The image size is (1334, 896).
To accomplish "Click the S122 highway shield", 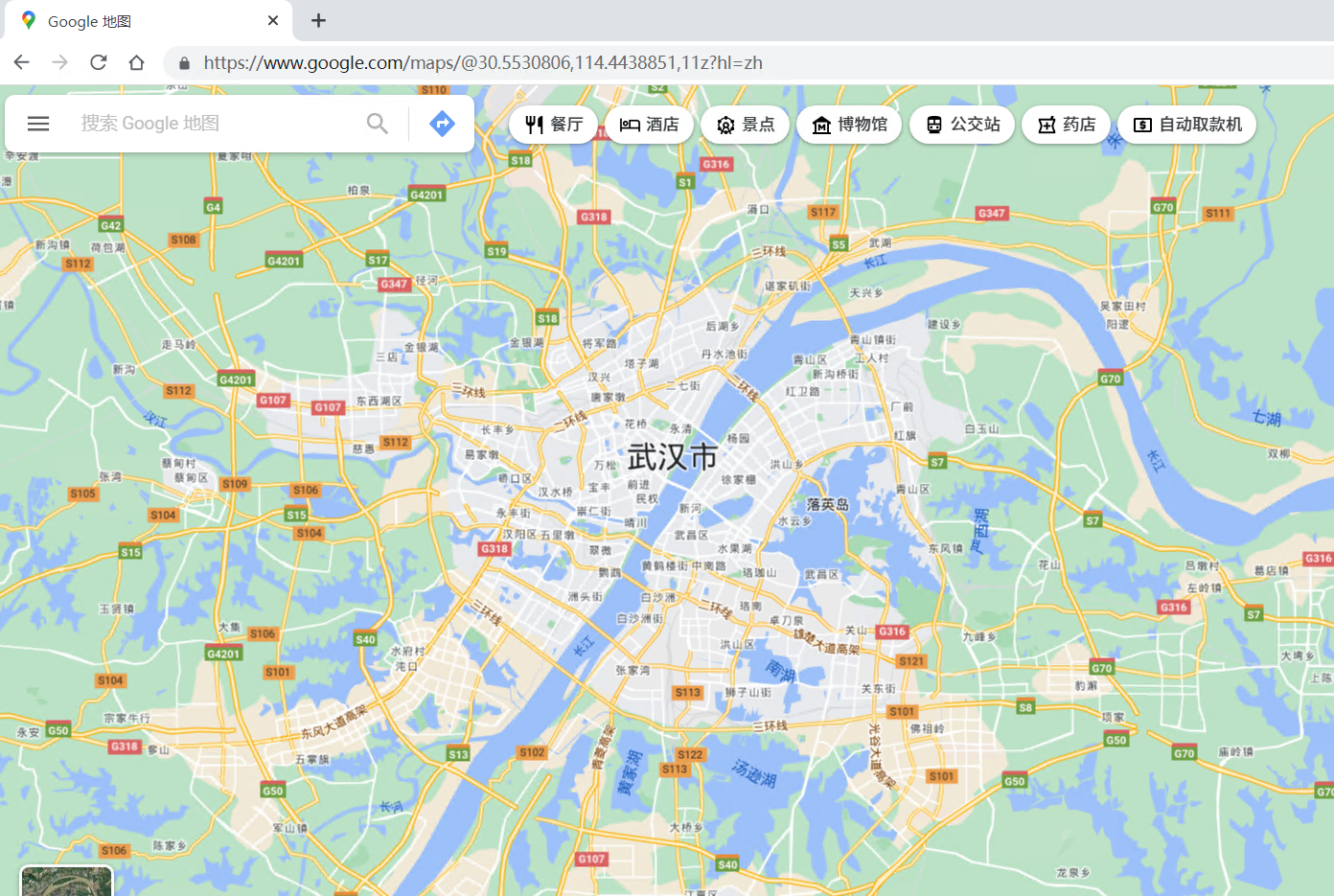I will coord(690,754).
